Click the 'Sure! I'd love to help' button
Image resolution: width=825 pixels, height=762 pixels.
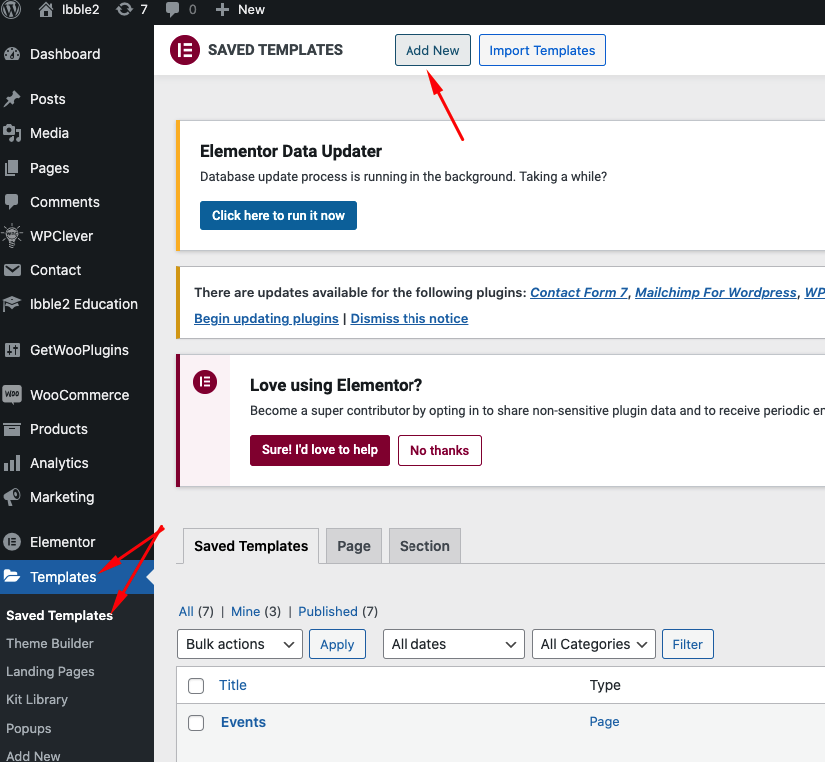tap(319, 450)
